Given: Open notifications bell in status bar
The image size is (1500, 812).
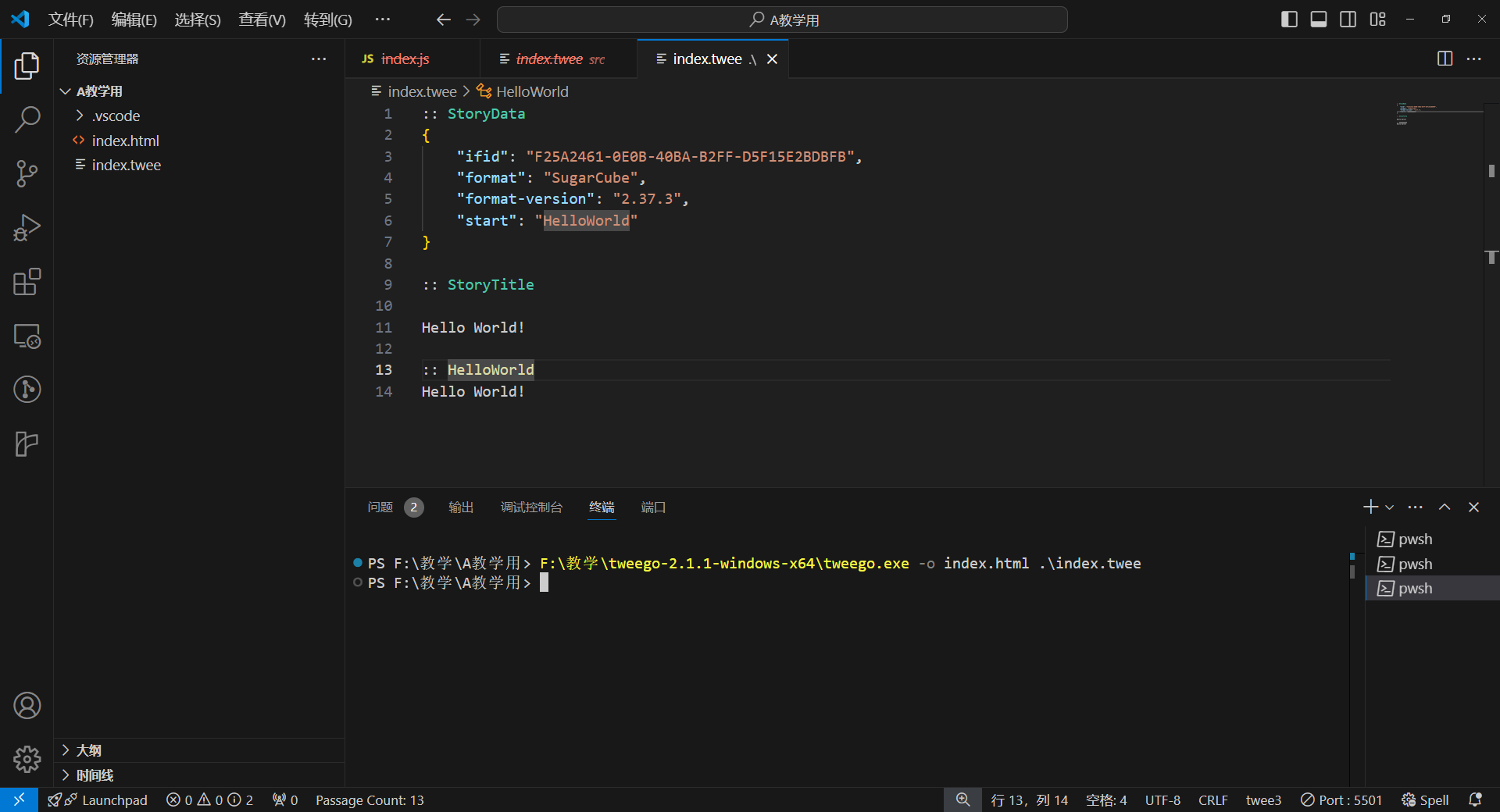Looking at the screenshot, I should pyautogui.click(x=1475, y=800).
